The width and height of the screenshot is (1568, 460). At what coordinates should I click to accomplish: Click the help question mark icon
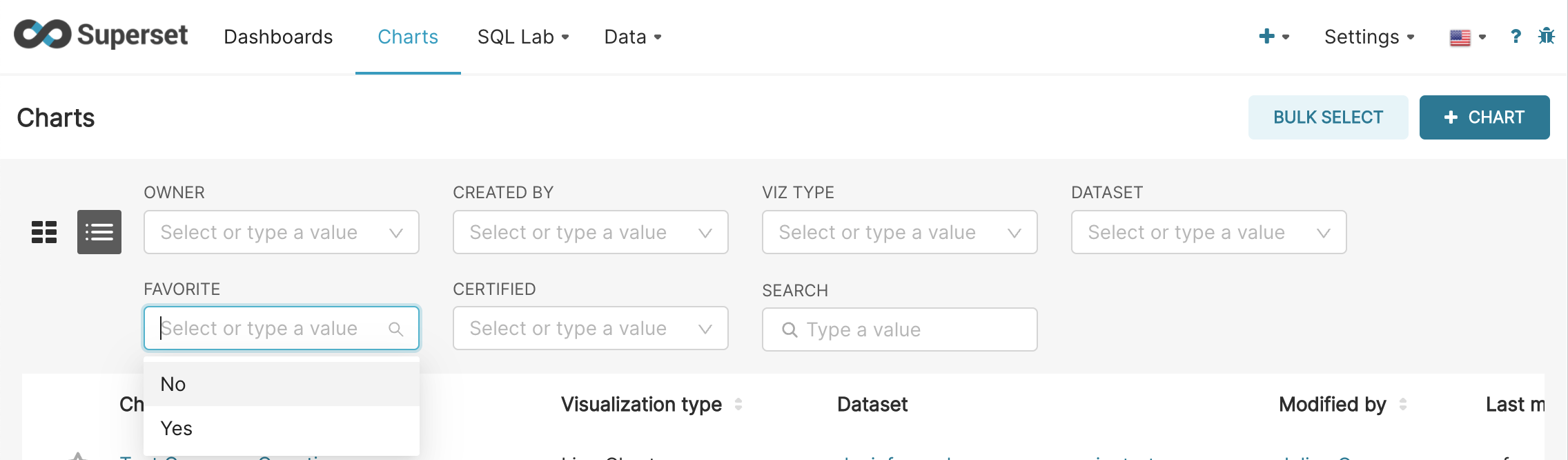pyautogui.click(x=1516, y=36)
